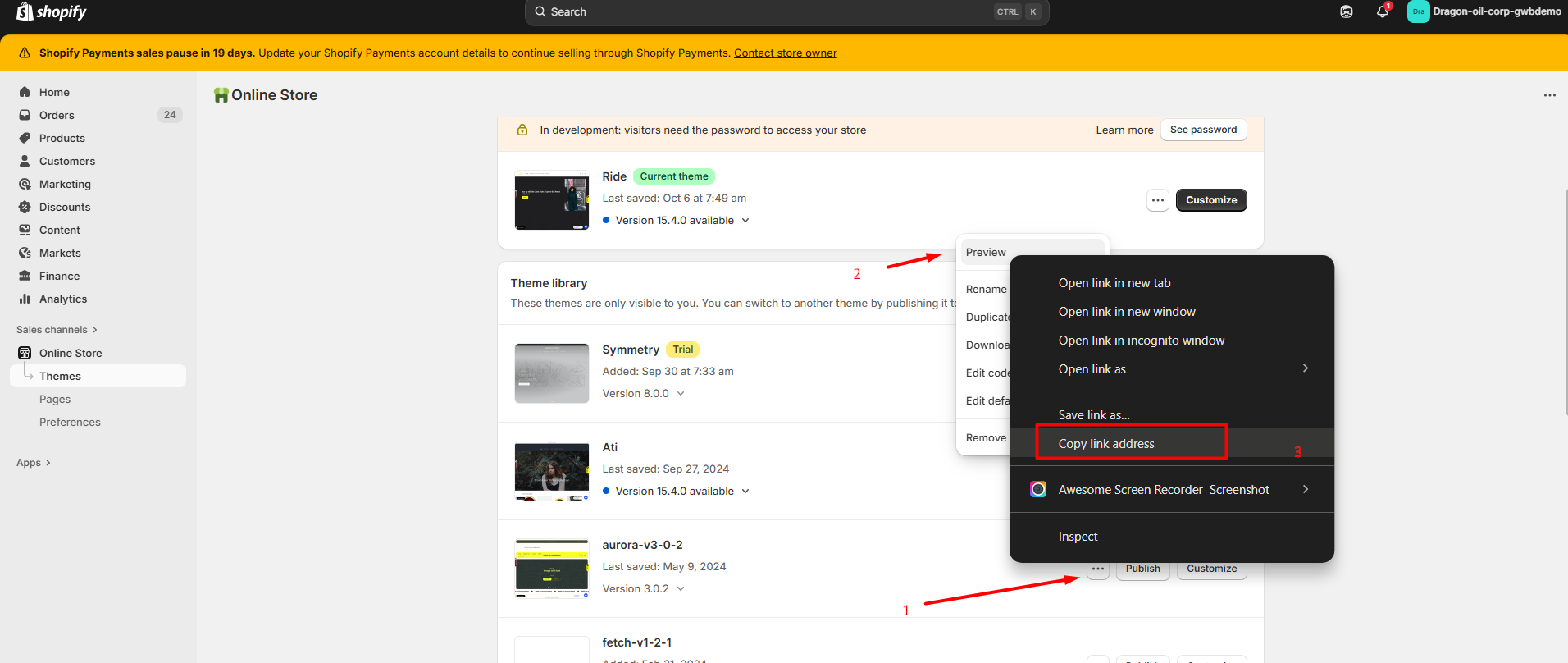Click the top Search field
Screen dimensions: 1568x663
click(786, 12)
